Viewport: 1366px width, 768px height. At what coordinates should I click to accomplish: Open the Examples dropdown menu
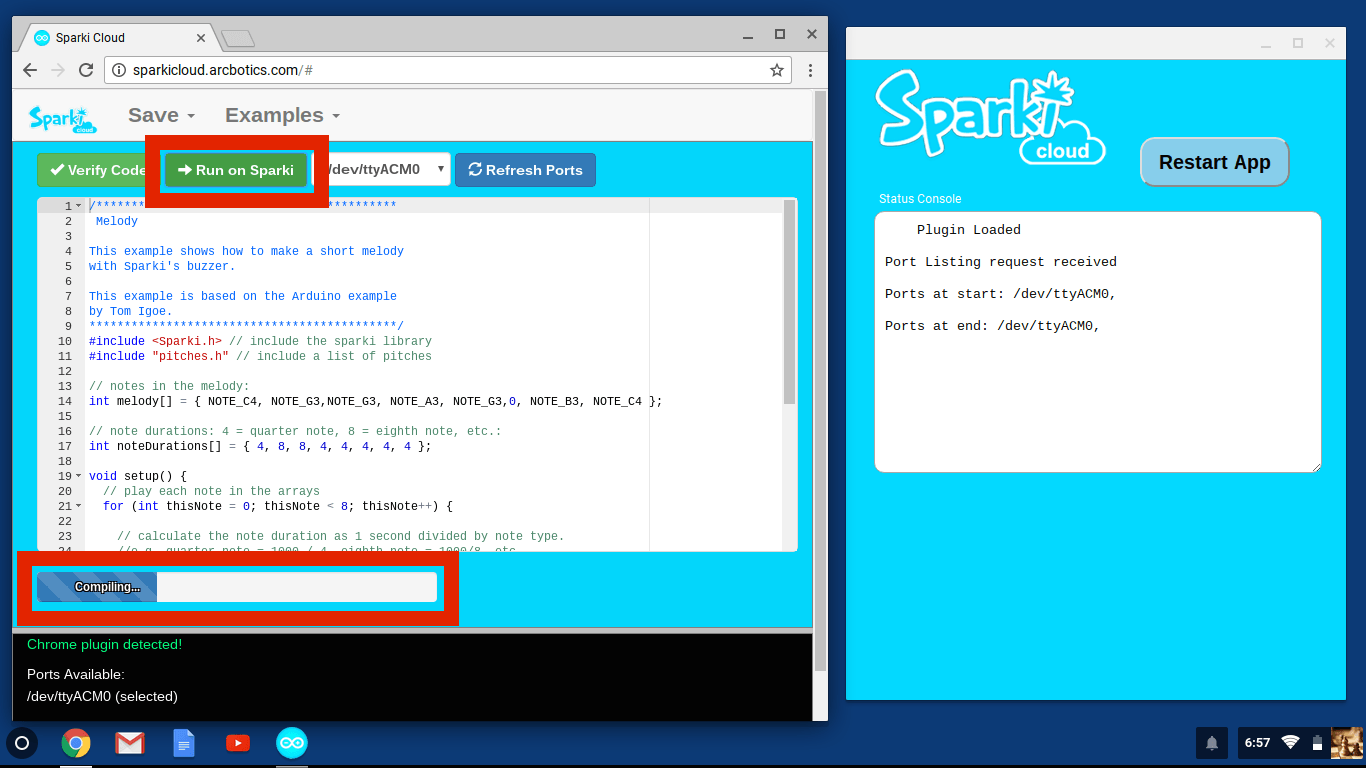coord(283,115)
